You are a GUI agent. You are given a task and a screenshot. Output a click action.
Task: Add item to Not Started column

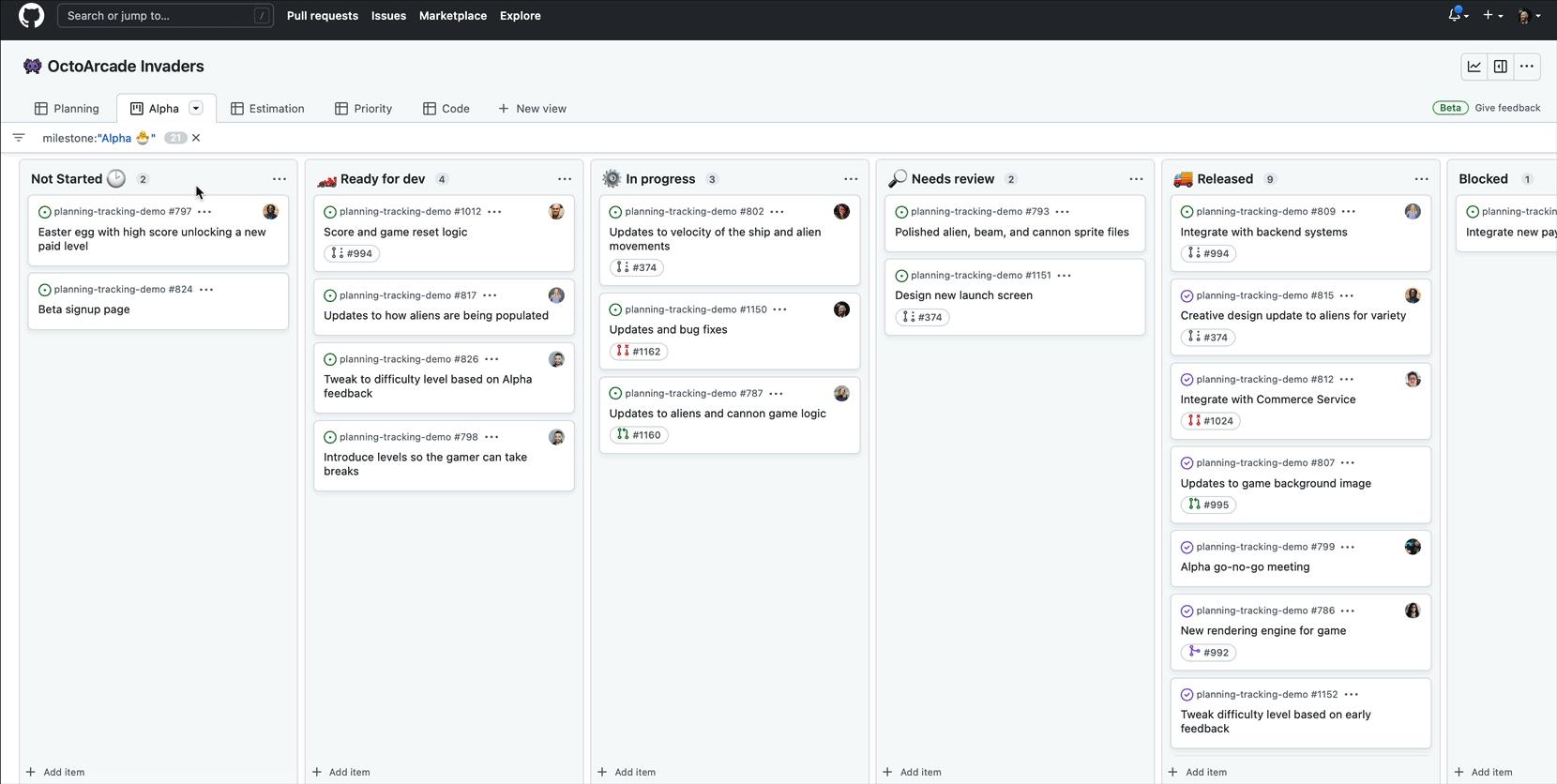pyautogui.click(x=55, y=772)
